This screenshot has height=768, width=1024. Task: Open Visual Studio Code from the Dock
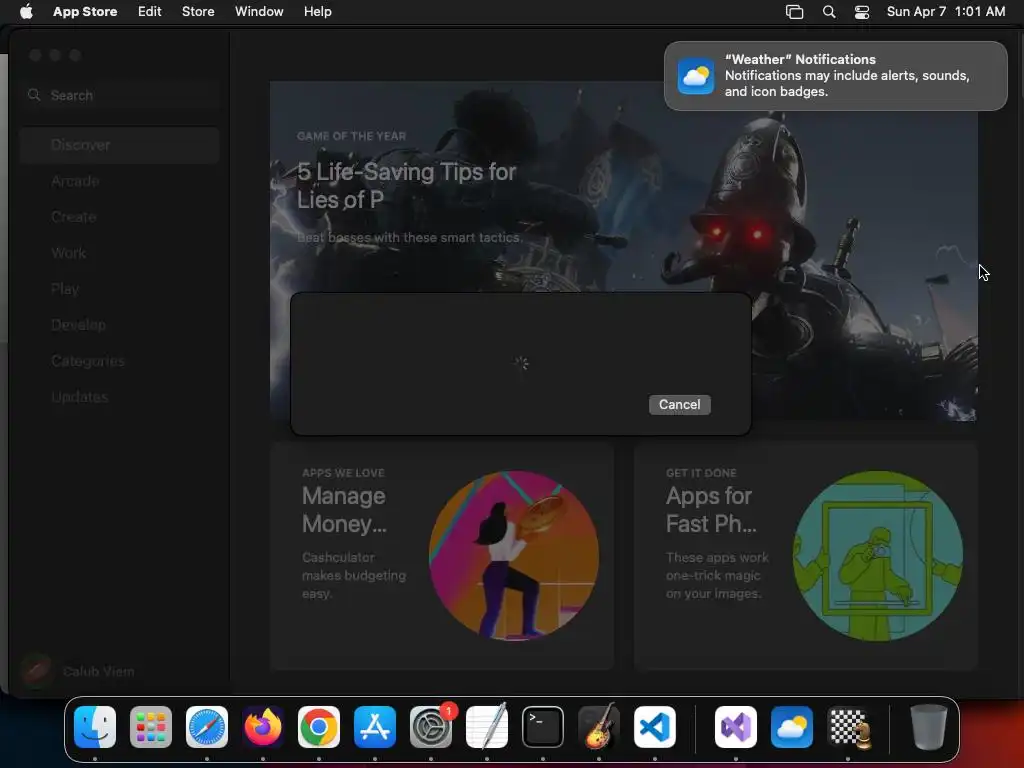[x=655, y=727]
